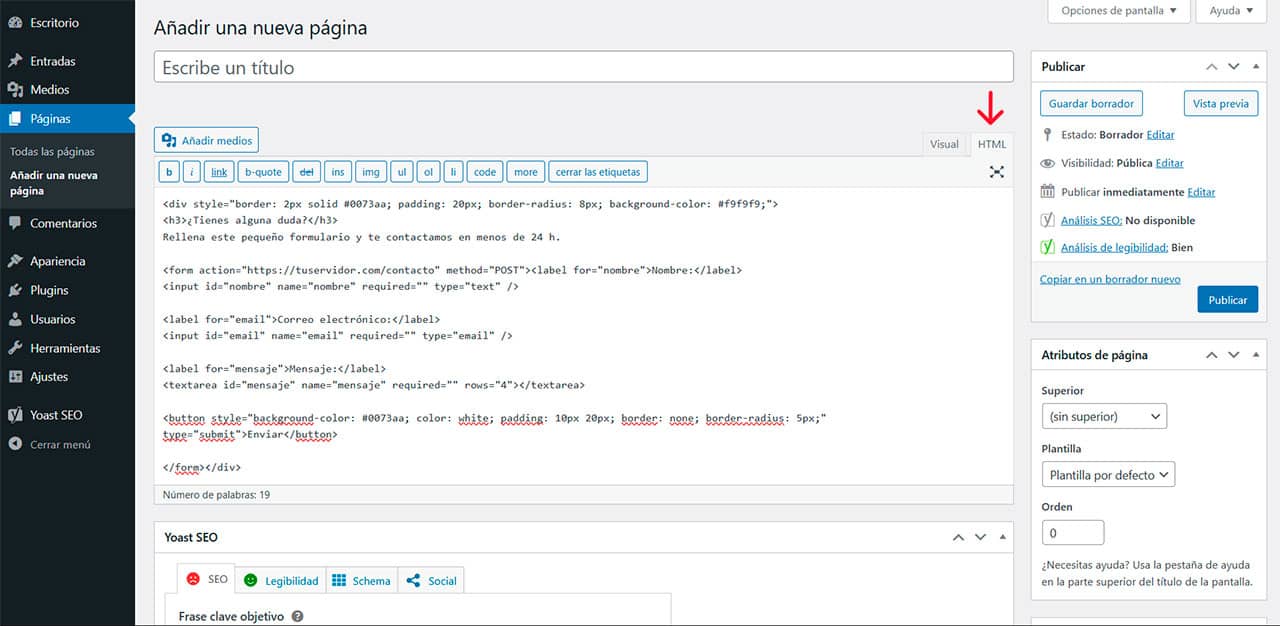Open Opciones de pantalla dropdown

tap(1119, 11)
